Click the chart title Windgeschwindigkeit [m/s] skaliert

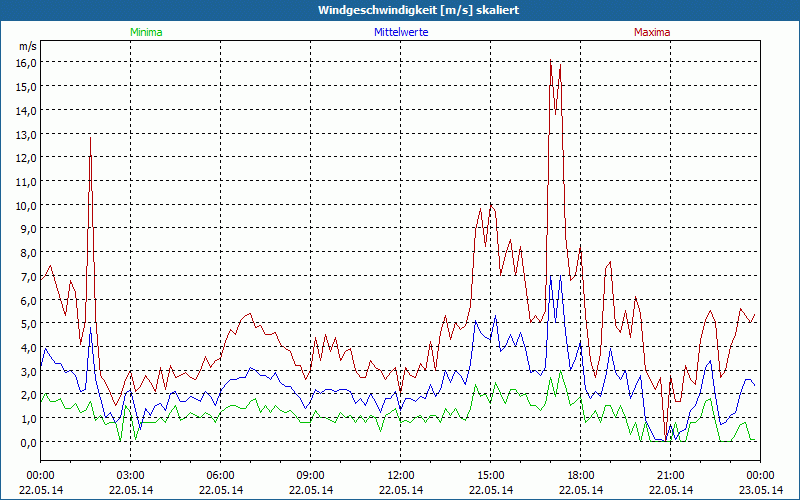point(419,10)
